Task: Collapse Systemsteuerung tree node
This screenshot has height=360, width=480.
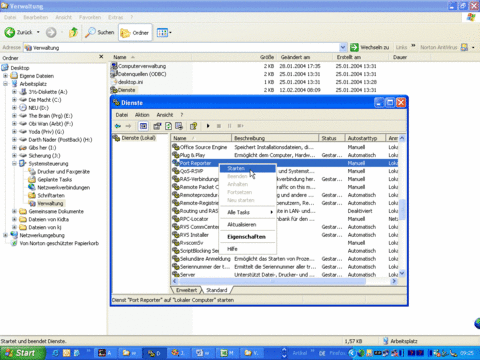Action: point(14,163)
